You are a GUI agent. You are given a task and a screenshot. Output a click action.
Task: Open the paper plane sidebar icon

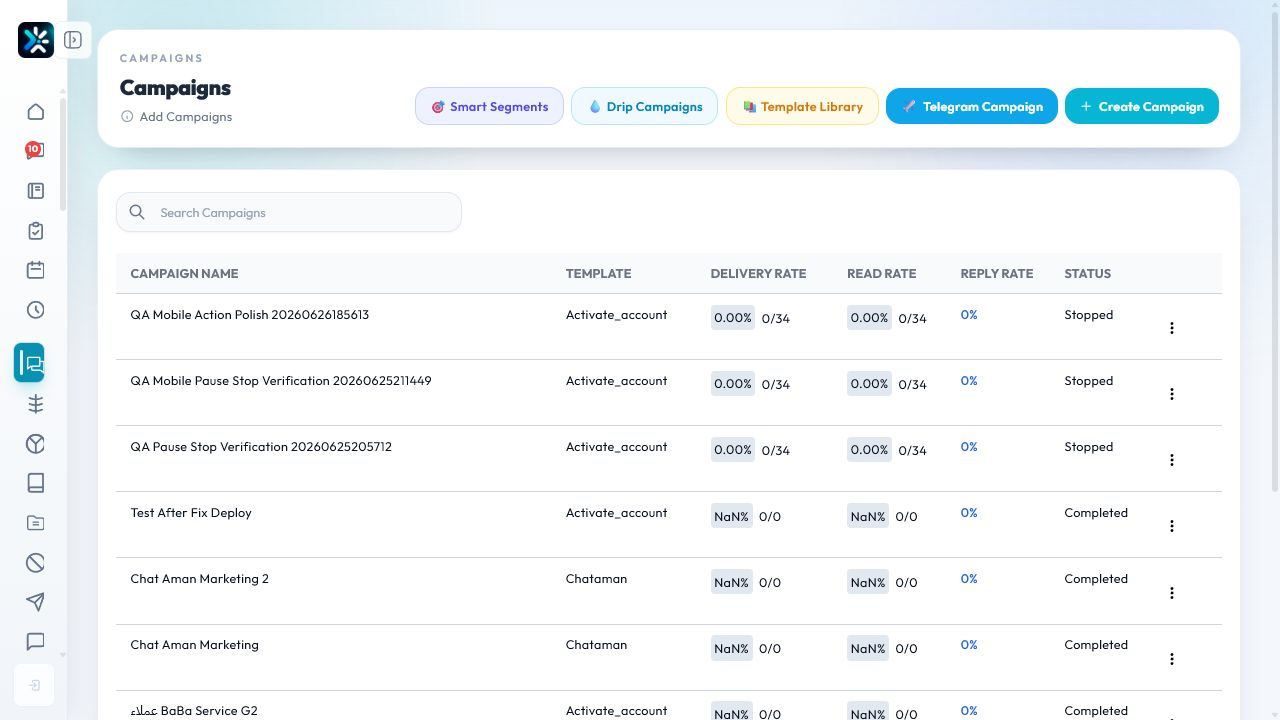tap(36, 602)
